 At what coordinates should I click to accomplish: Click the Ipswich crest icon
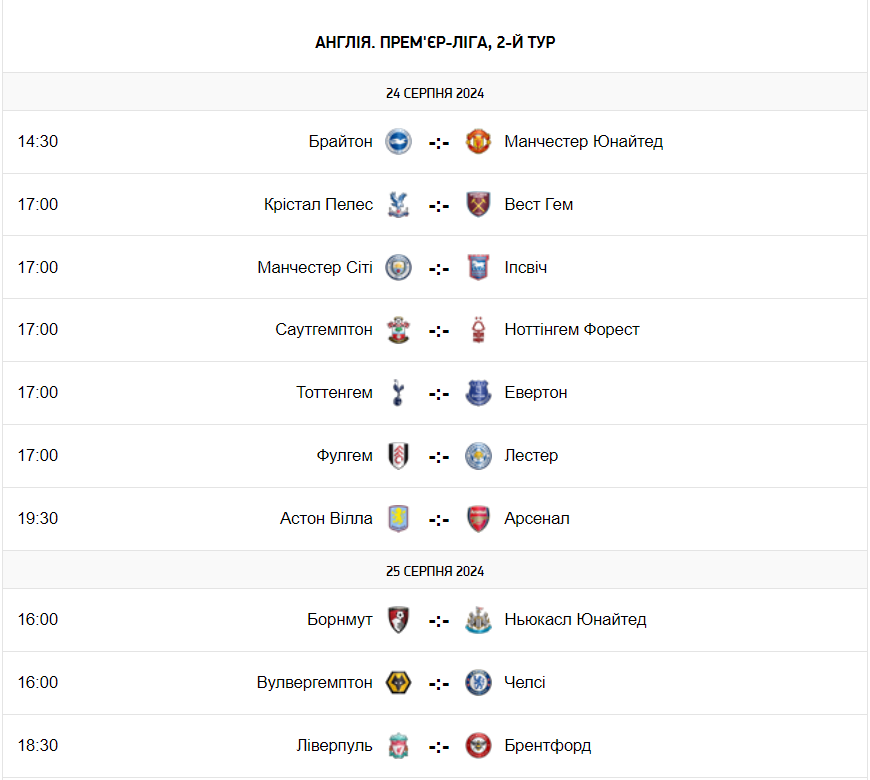478,267
